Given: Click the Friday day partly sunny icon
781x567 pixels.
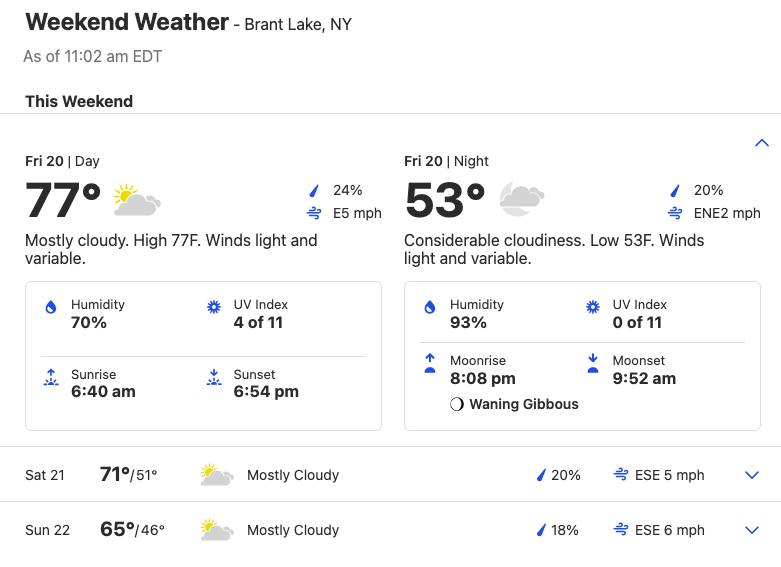Looking at the screenshot, I should pyautogui.click(x=136, y=200).
